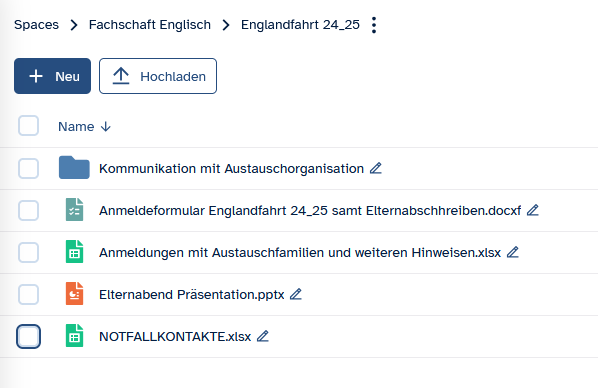Click the rename pencil beside Elternabend Präsentation.pptx
The height and width of the screenshot is (388, 598).
click(296, 294)
